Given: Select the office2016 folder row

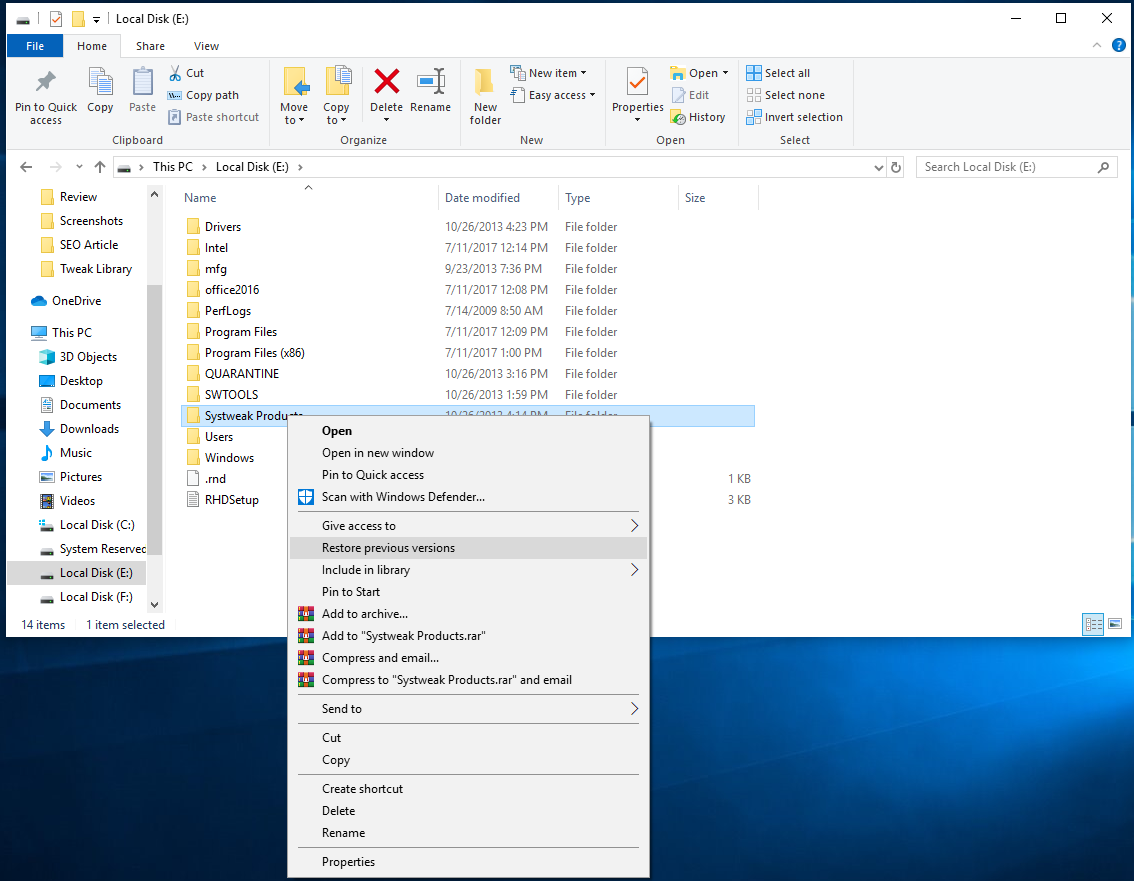Looking at the screenshot, I should (x=467, y=290).
